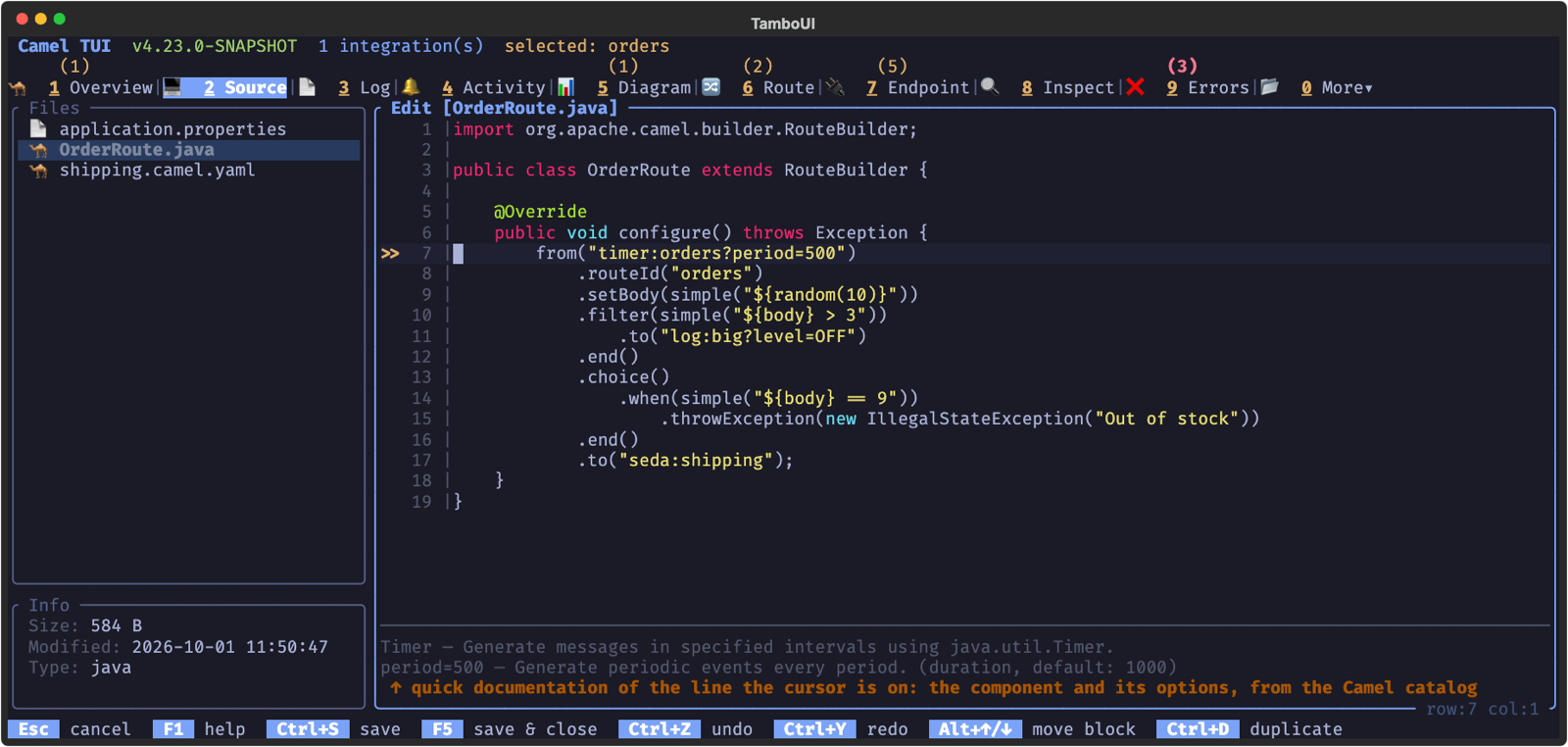This screenshot has height=747, width=1568.
Task: Click the camel icon of OrderRoute.java
Action: pos(38,150)
